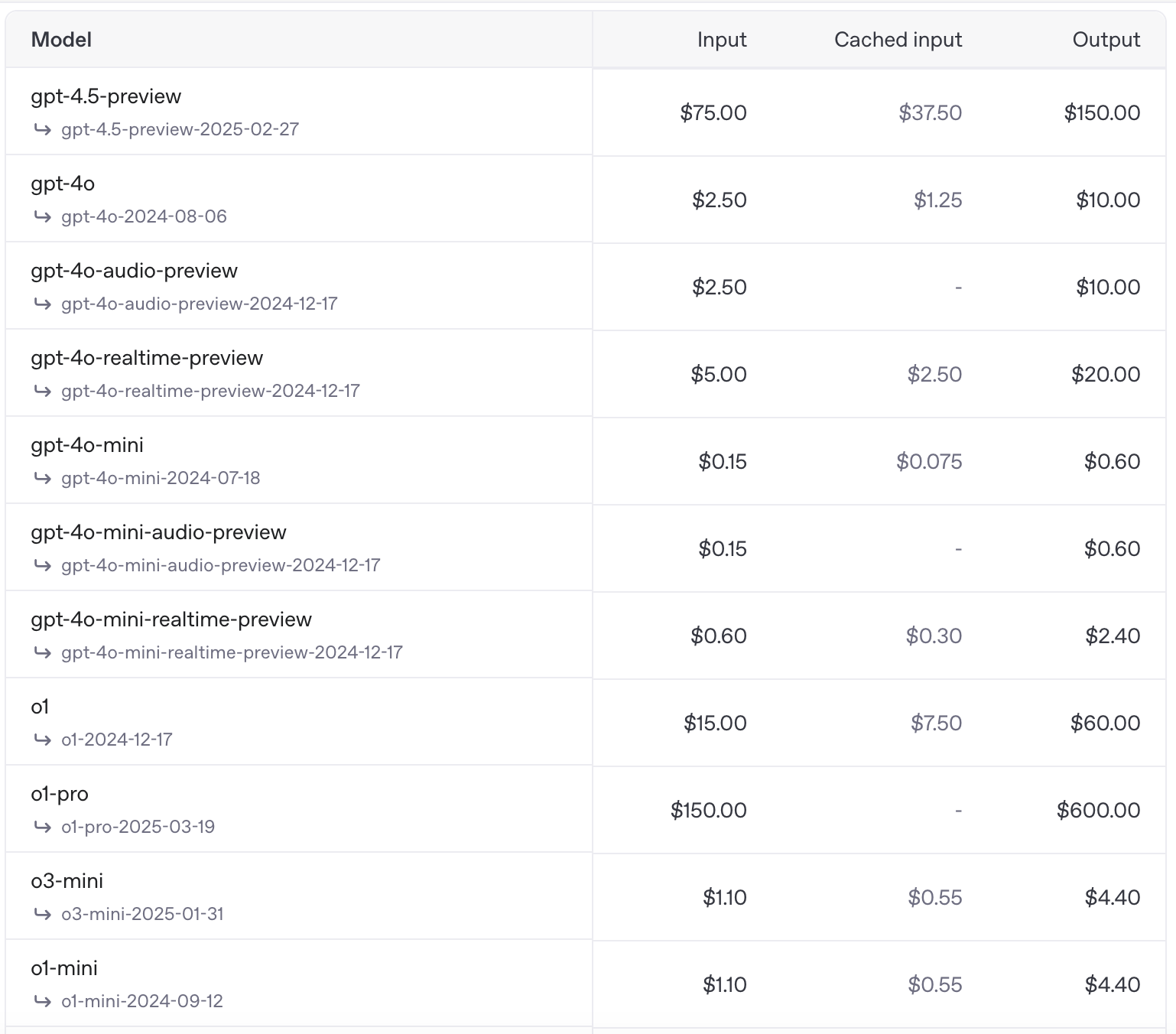The width and height of the screenshot is (1176, 1034).
Task: Click the arrow icon beside gpt-4.5-preview-2025-02-27
Action: pos(43,129)
